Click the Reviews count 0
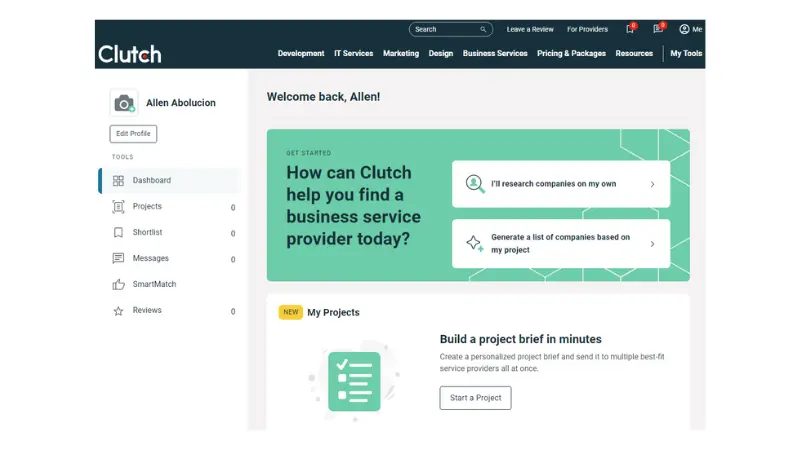 click(x=233, y=311)
